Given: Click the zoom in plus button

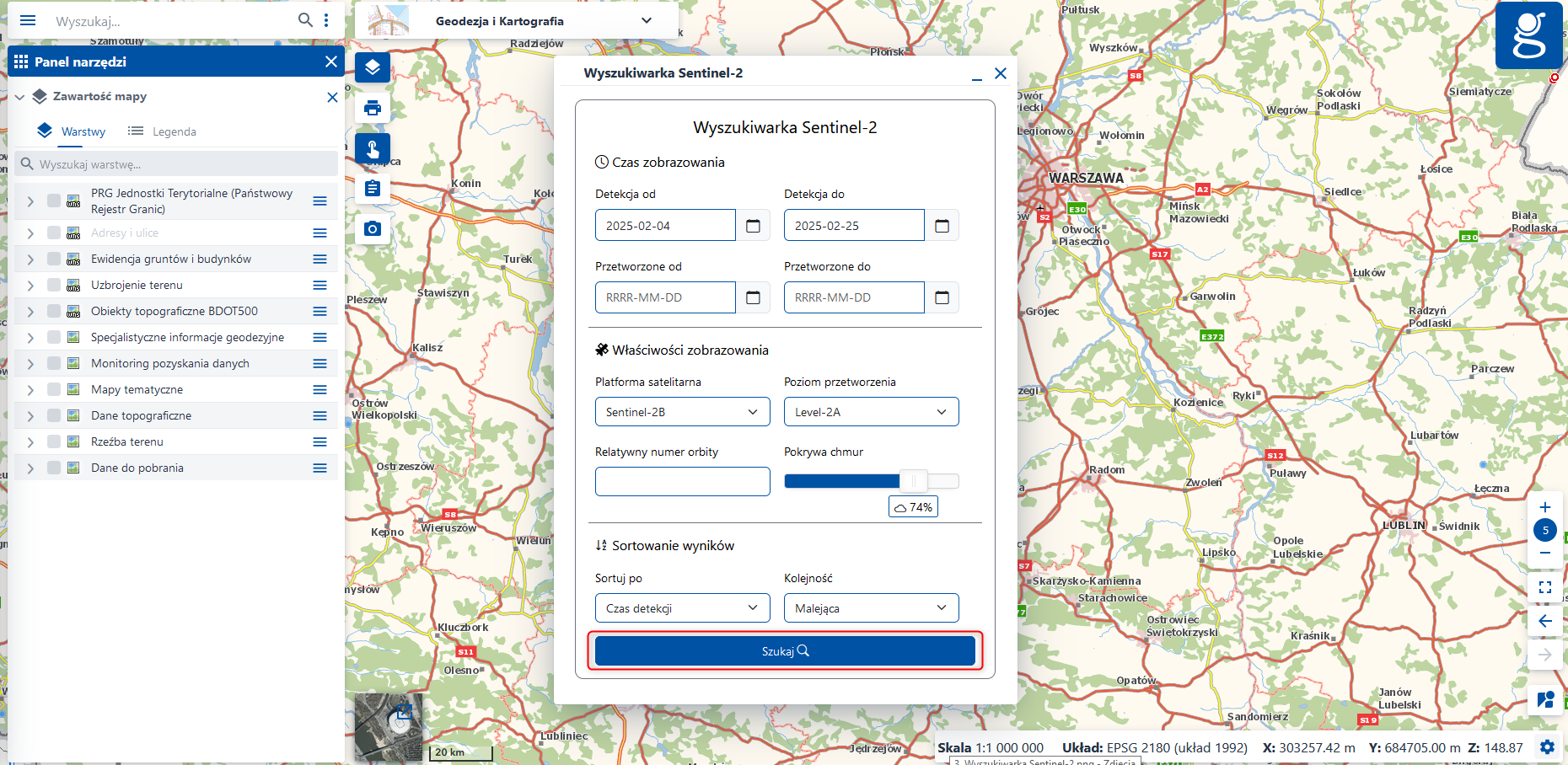Looking at the screenshot, I should click(1544, 507).
